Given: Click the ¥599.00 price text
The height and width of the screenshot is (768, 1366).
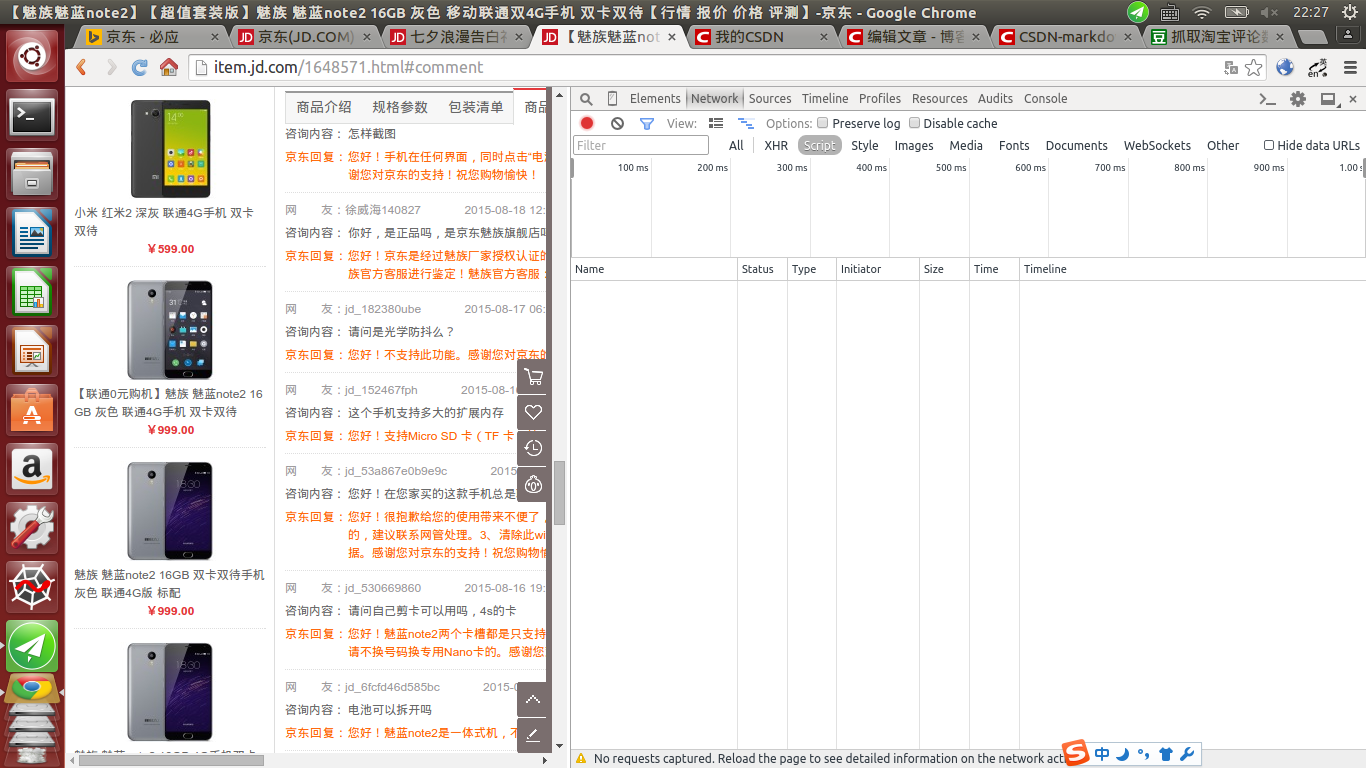Looking at the screenshot, I should 170,249.
